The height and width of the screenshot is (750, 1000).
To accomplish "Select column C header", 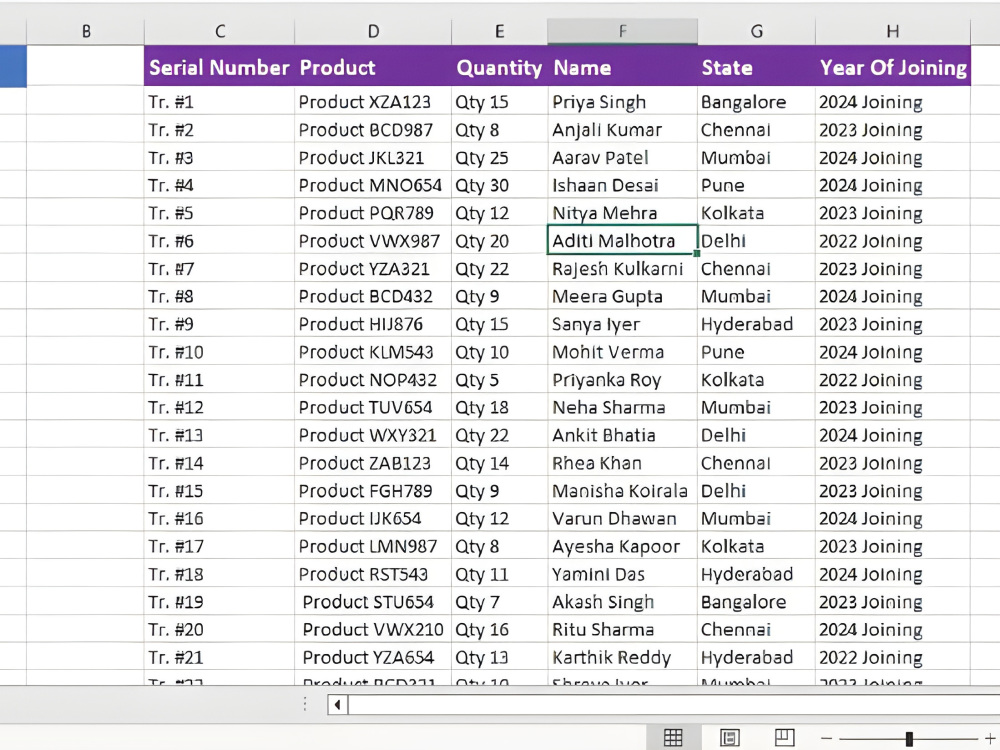I will pos(219,31).
